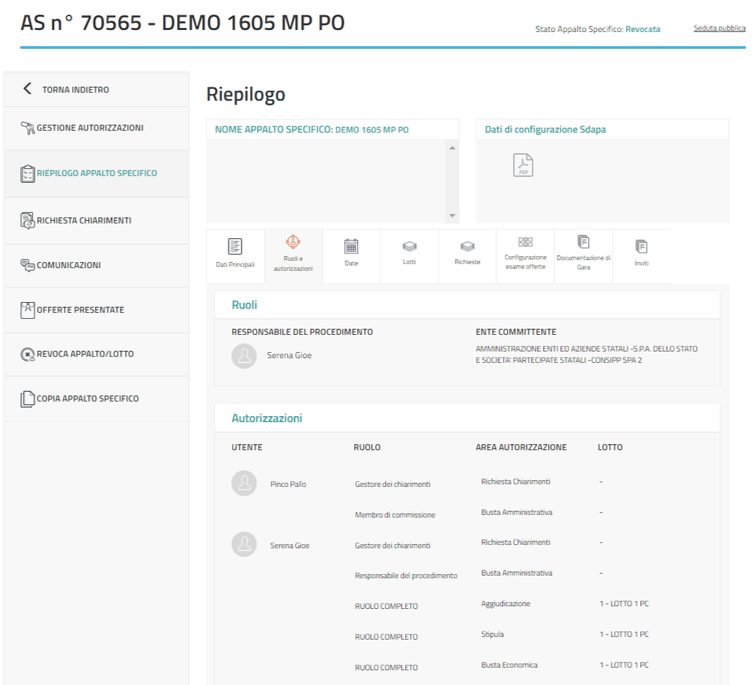Open the Sdapa configuration PDF icon
The height and width of the screenshot is (685, 755).
(523, 166)
